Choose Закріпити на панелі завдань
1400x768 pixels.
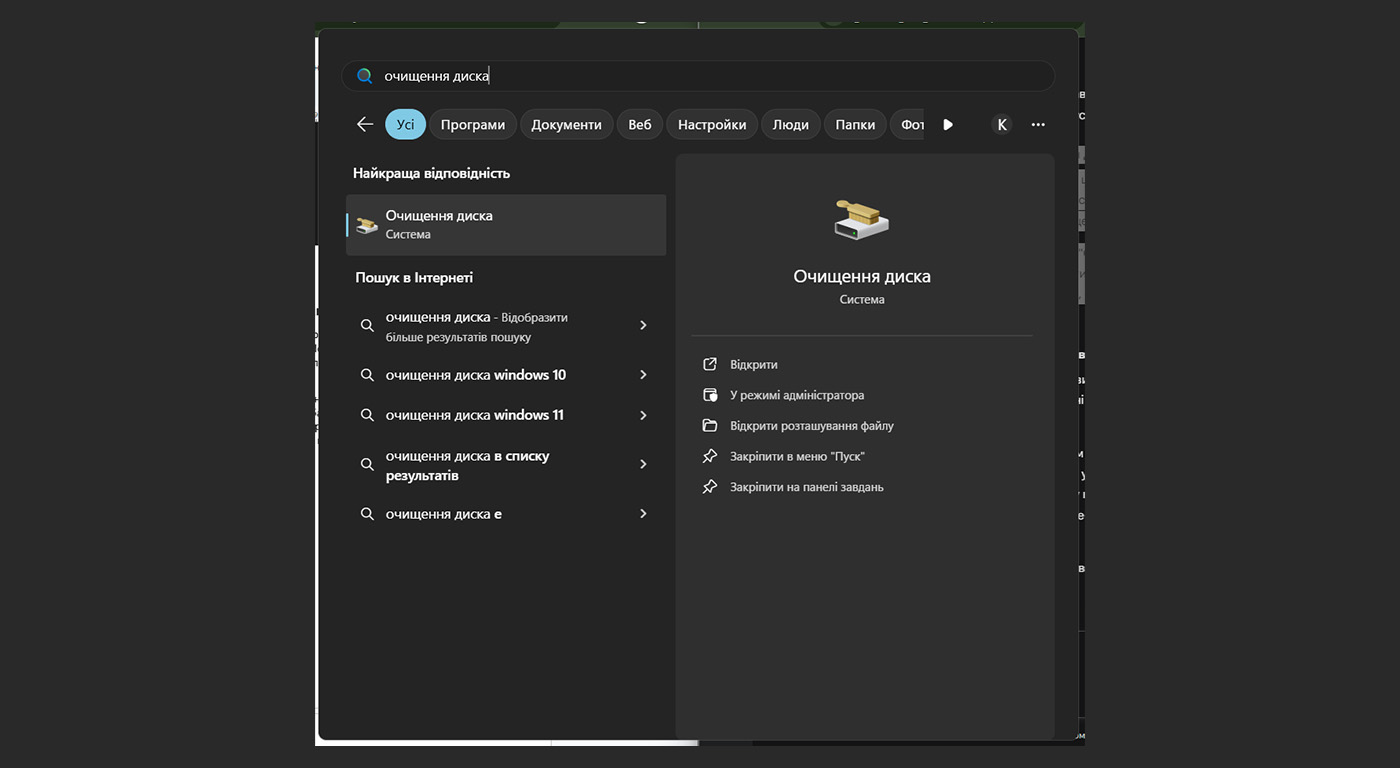pos(807,488)
